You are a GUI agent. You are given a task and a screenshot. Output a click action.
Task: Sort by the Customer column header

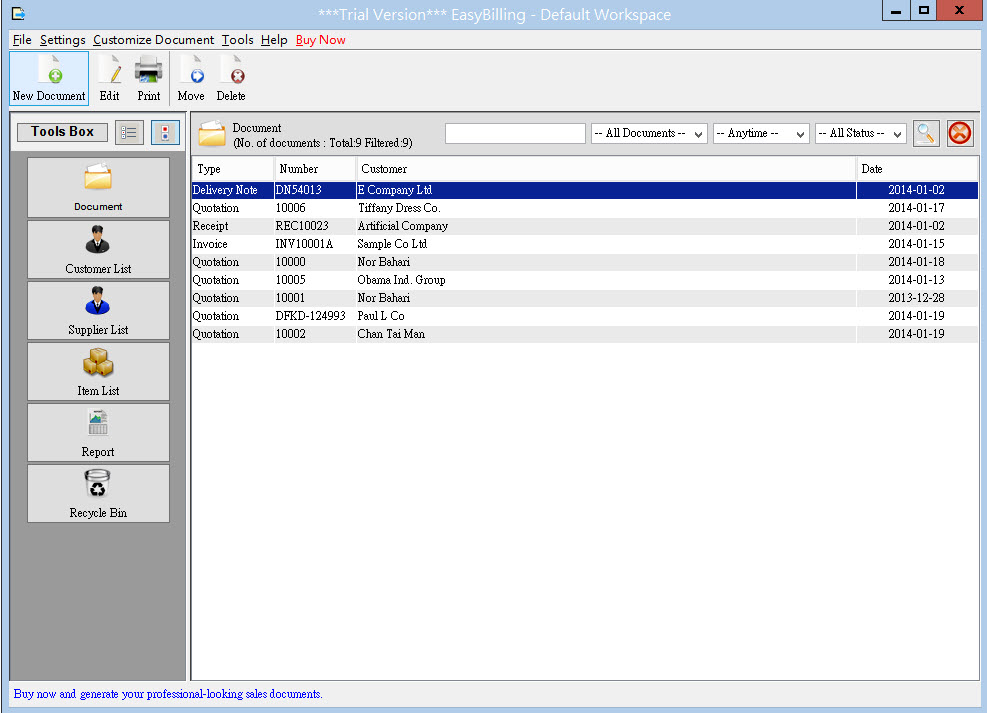(x=606, y=169)
